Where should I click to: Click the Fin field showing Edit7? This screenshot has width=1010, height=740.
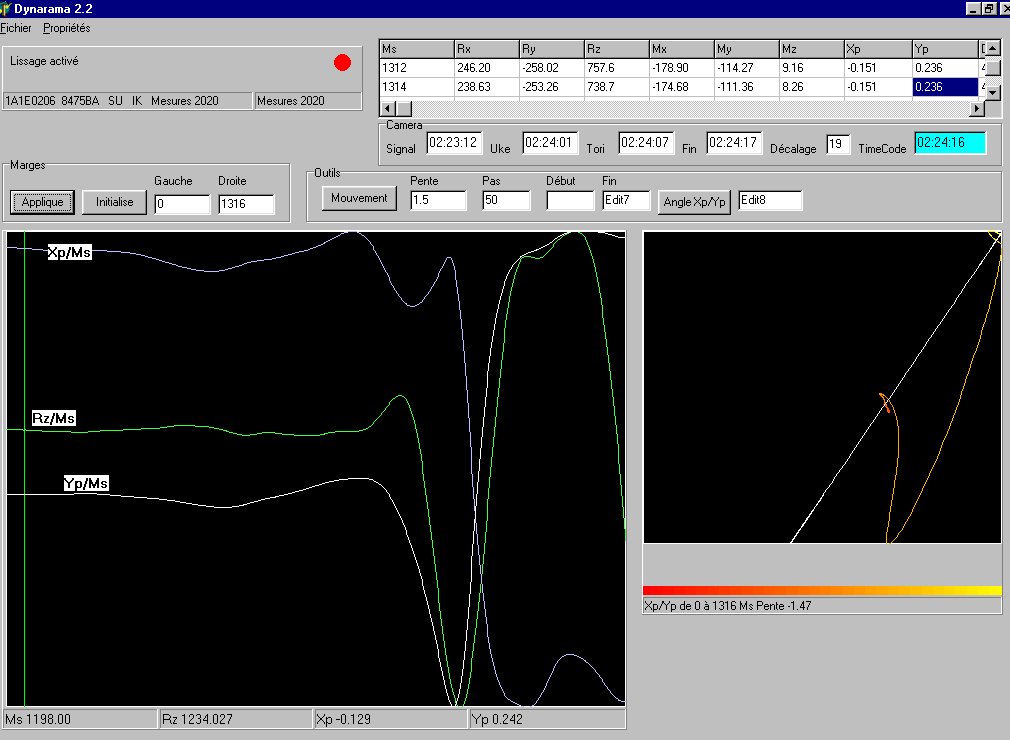pos(626,200)
